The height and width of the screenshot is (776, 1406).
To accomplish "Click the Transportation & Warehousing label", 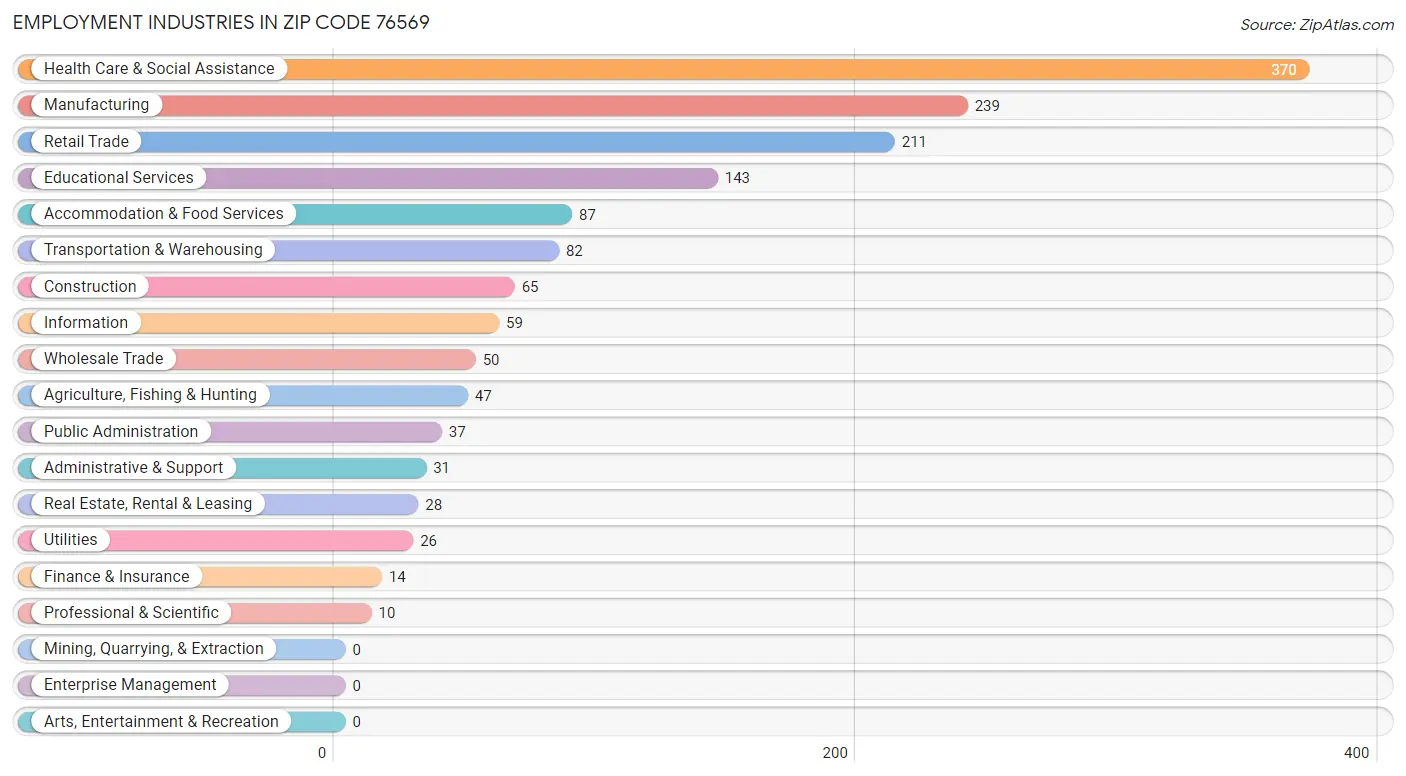I will pyautogui.click(x=153, y=250).
